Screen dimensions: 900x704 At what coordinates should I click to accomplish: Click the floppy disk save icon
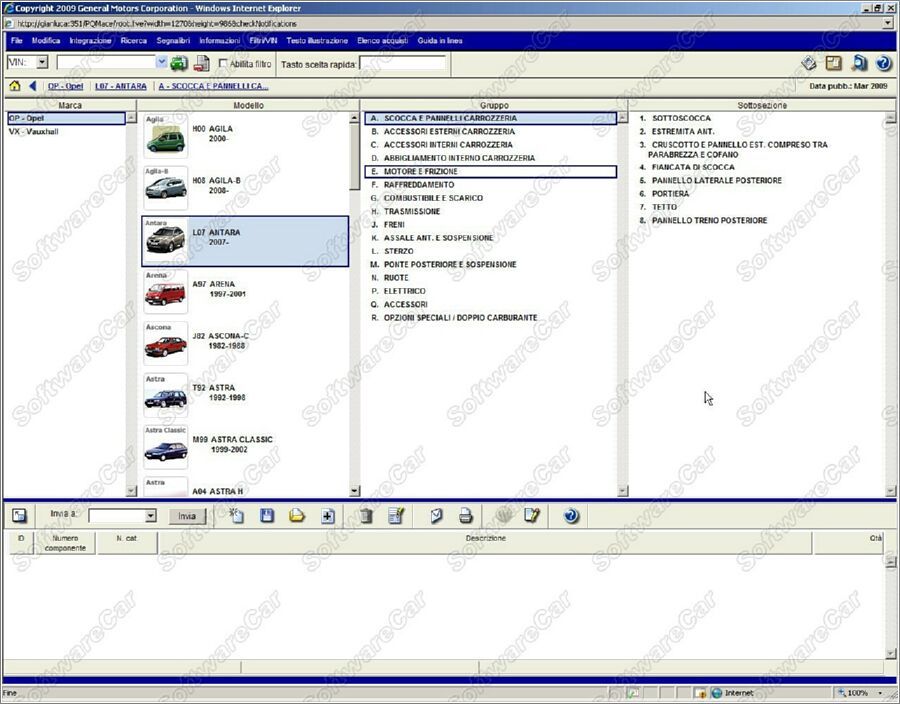click(x=267, y=516)
